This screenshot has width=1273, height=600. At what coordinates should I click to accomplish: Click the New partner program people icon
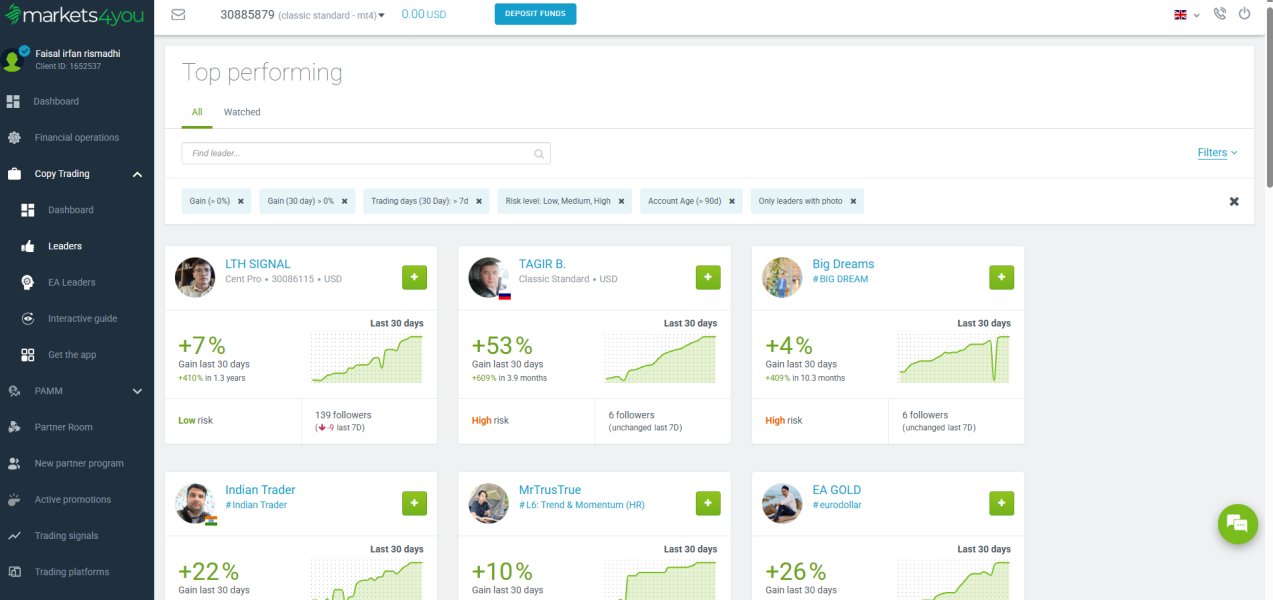click(x=14, y=463)
